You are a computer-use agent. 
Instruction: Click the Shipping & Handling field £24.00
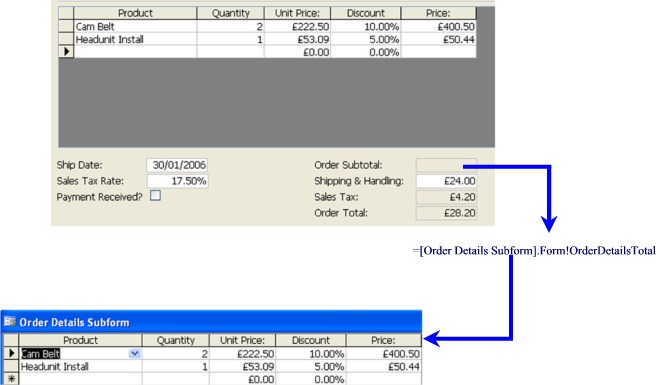click(446, 181)
